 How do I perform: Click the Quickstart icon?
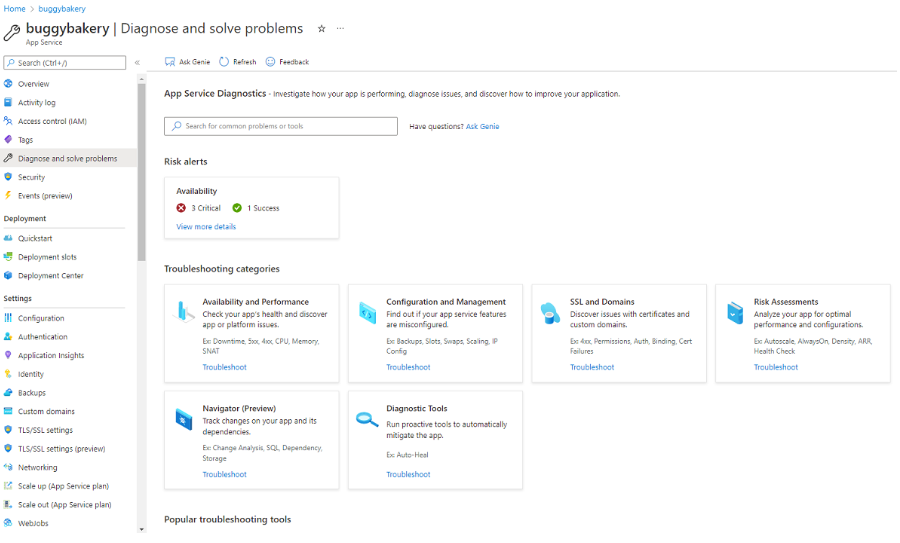8,238
